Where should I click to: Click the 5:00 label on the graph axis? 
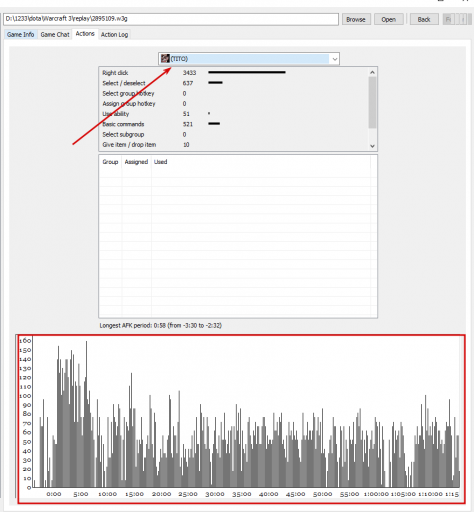(x=81, y=494)
